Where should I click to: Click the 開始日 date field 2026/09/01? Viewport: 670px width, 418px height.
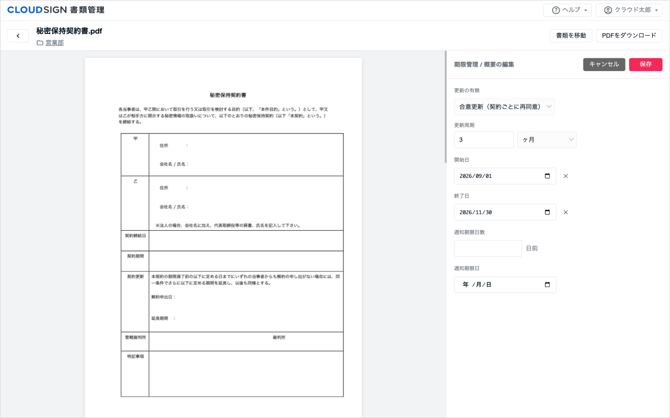[x=505, y=176]
